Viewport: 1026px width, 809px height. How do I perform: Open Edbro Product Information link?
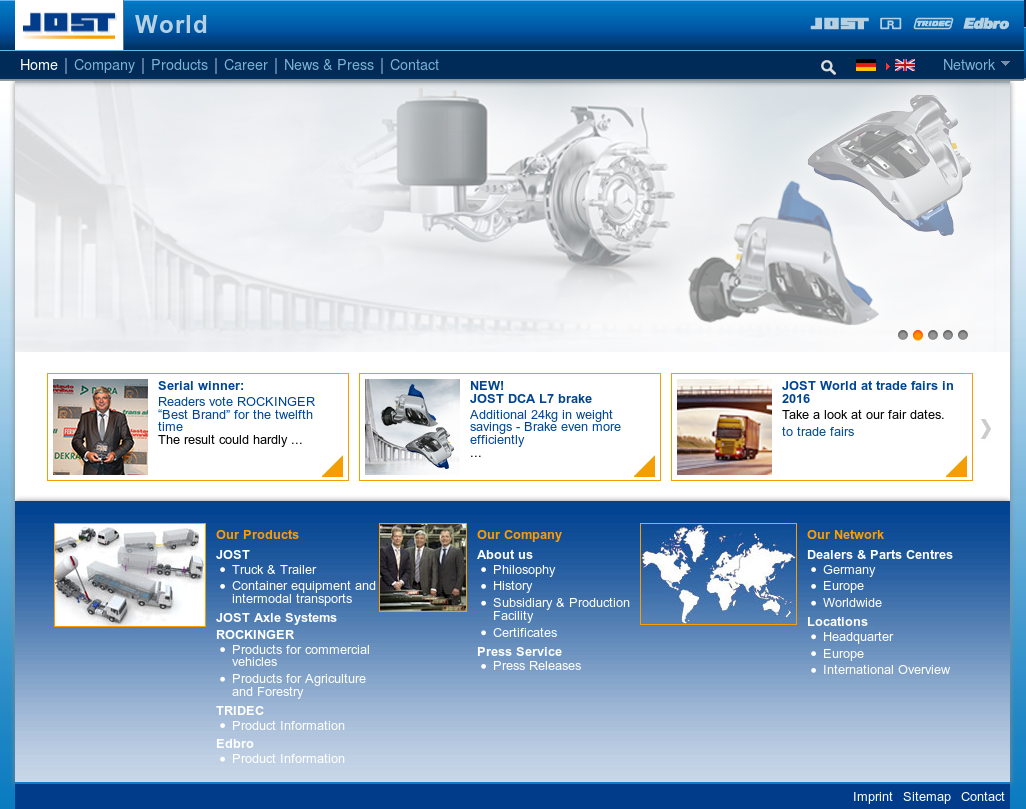(x=288, y=759)
